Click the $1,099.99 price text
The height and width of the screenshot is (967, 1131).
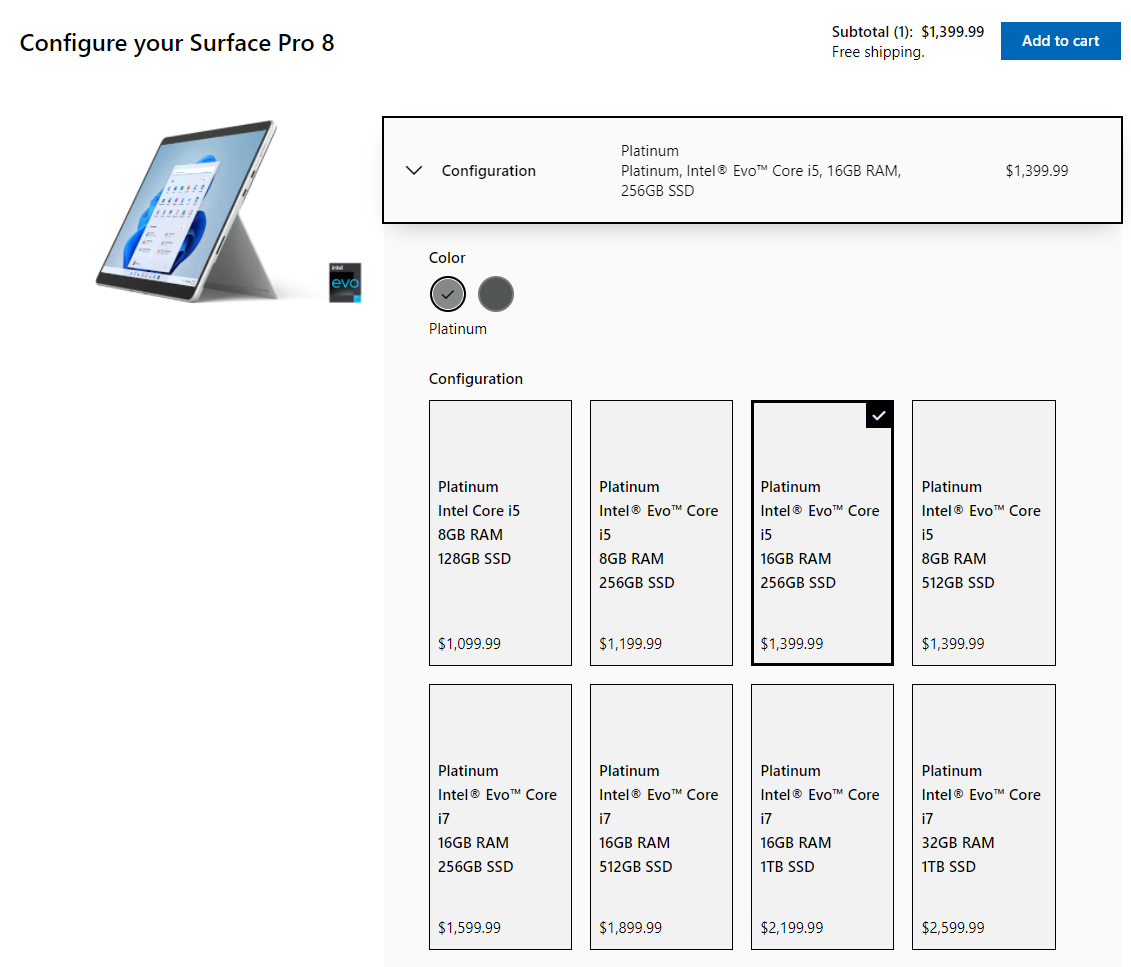(x=469, y=643)
